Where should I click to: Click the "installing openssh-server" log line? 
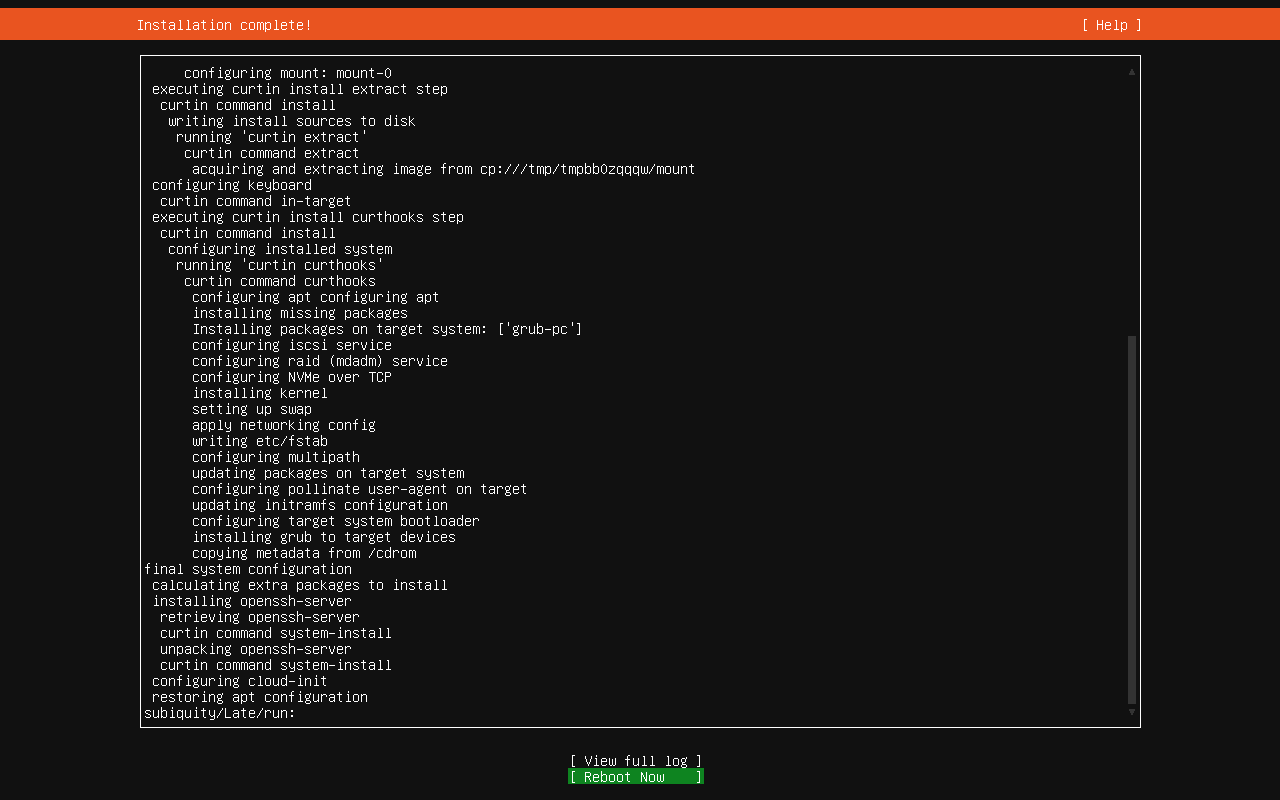coord(252,601)
